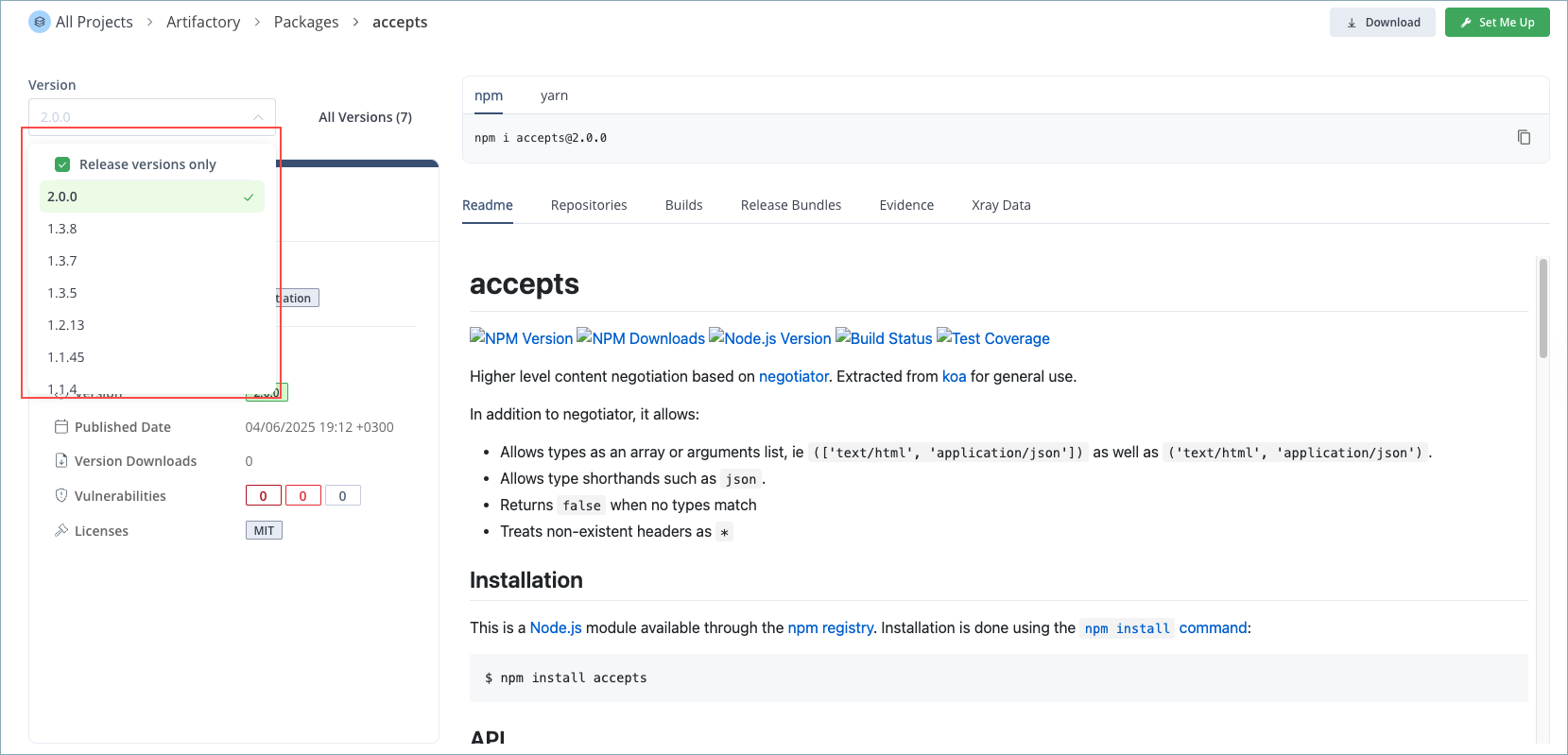
Task: Click the Version input field
Action: tap(152, 117)
